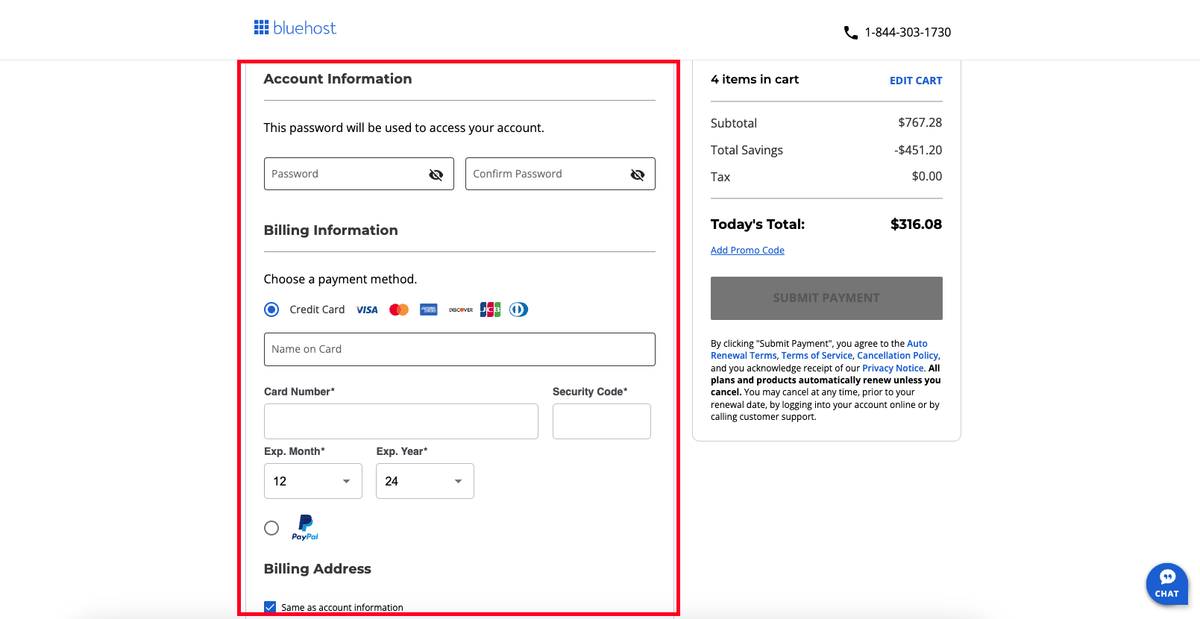Click the Discover card icon
1200x619 pixels.
tap(460, 309)
